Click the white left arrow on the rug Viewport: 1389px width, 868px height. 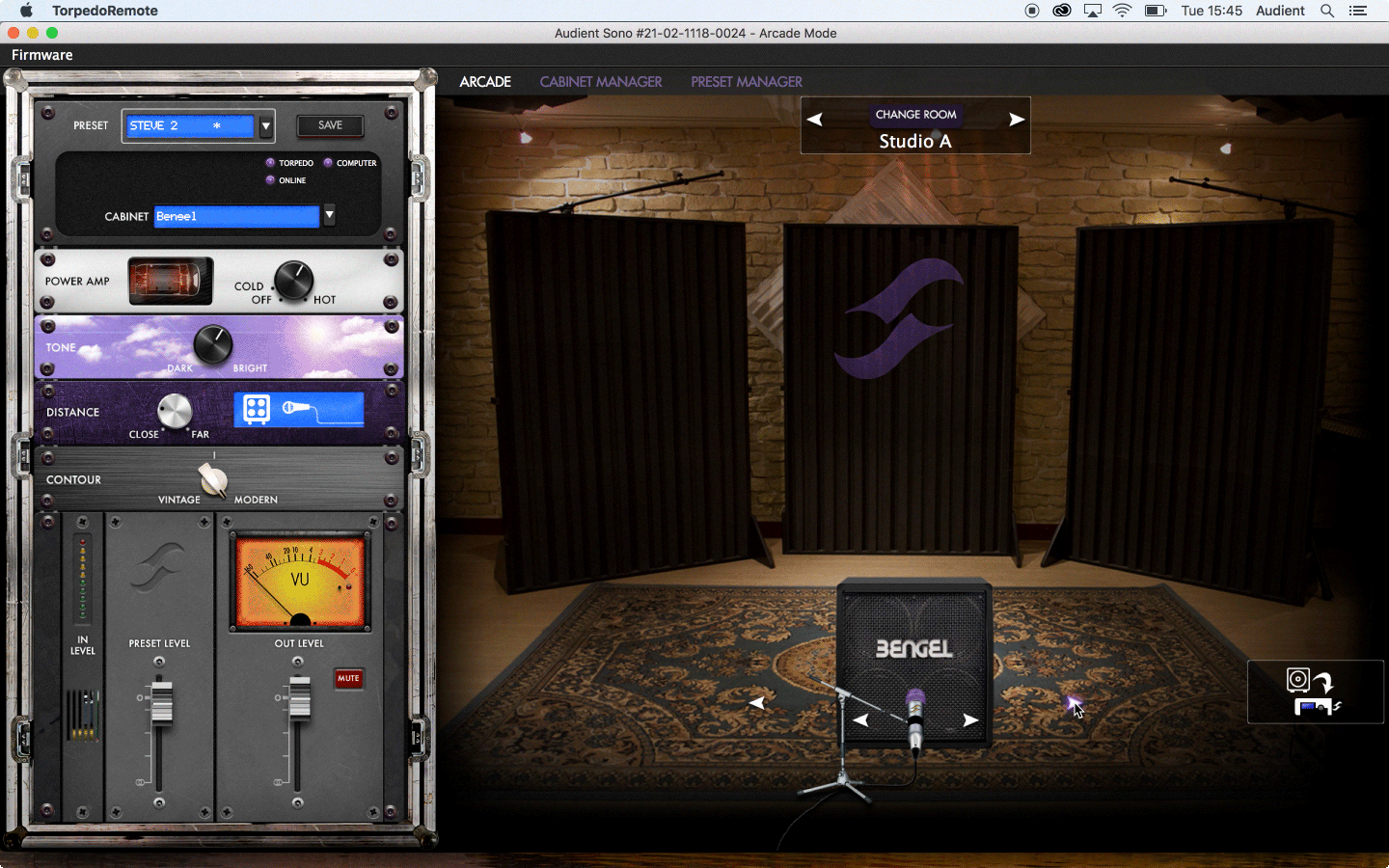tap(757, 703)
